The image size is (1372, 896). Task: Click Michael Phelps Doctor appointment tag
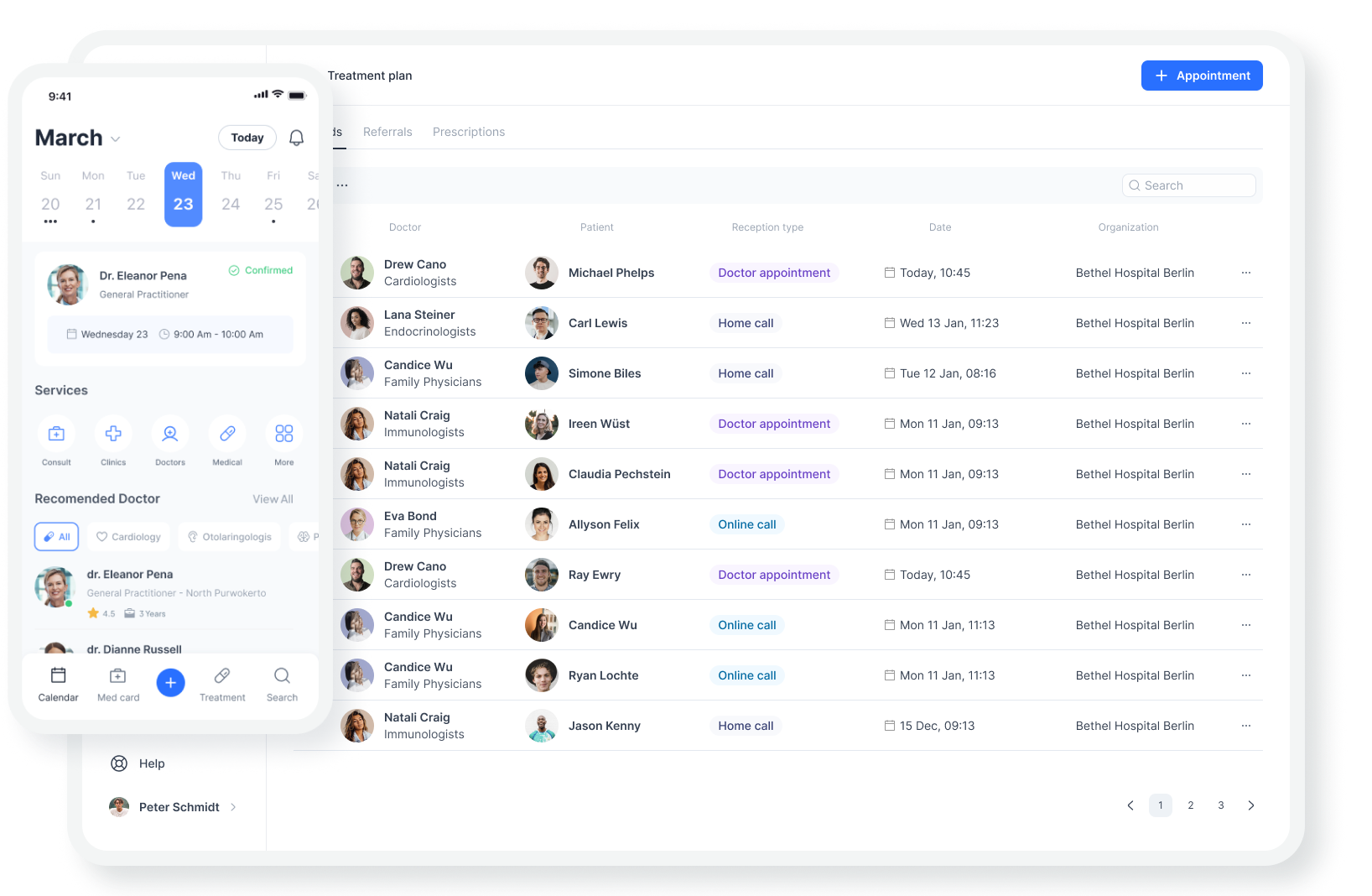774,273
